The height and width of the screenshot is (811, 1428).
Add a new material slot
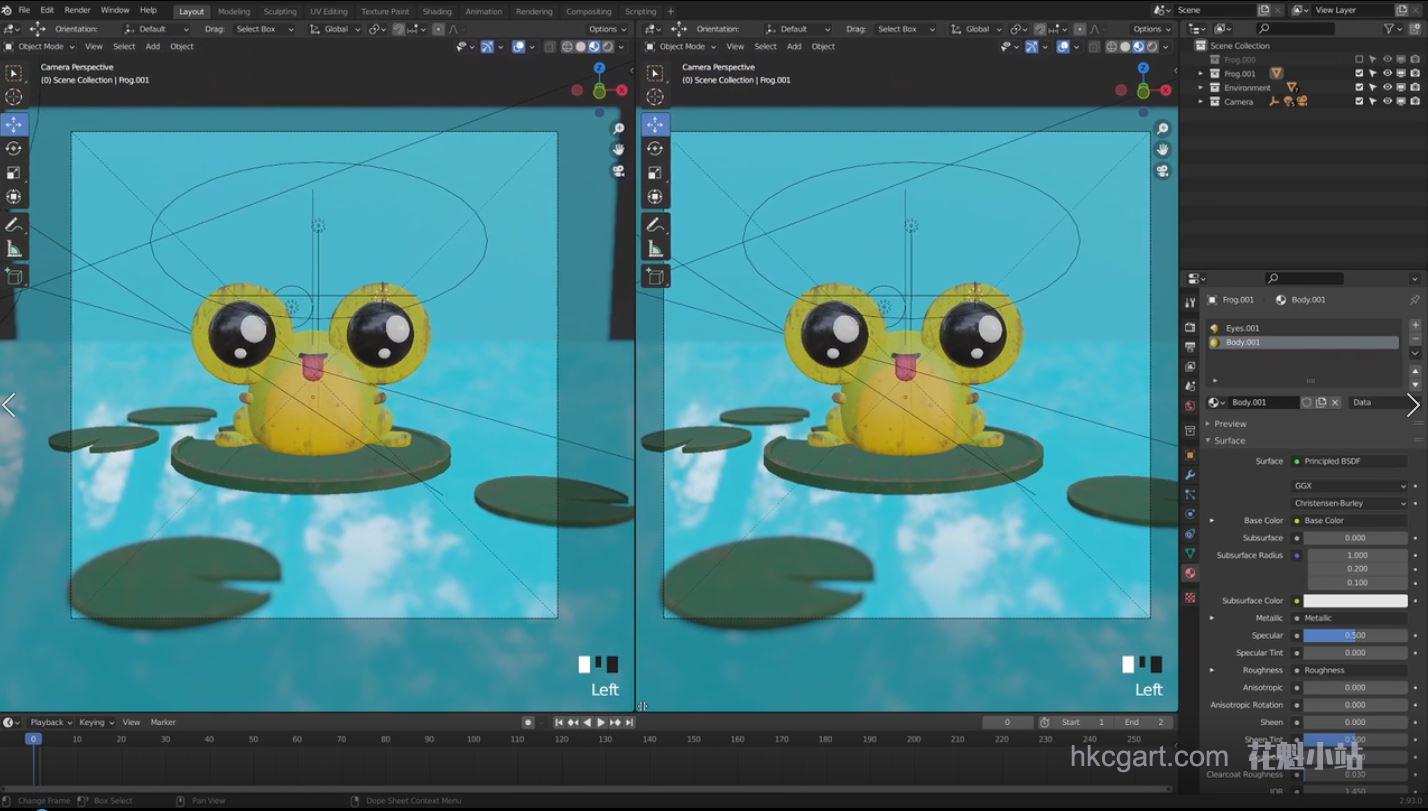(1415, 326)
